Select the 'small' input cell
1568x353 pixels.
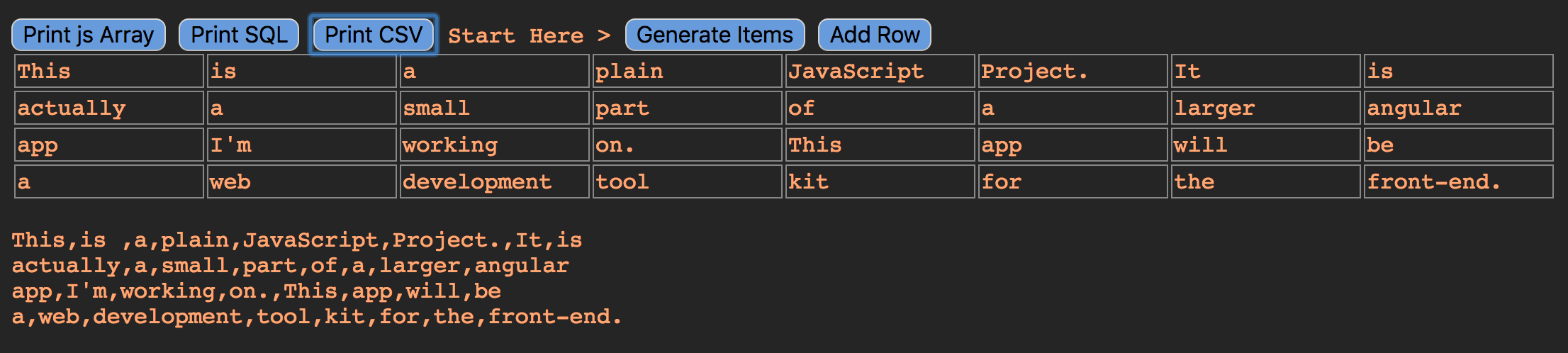[x=495, y=108]
